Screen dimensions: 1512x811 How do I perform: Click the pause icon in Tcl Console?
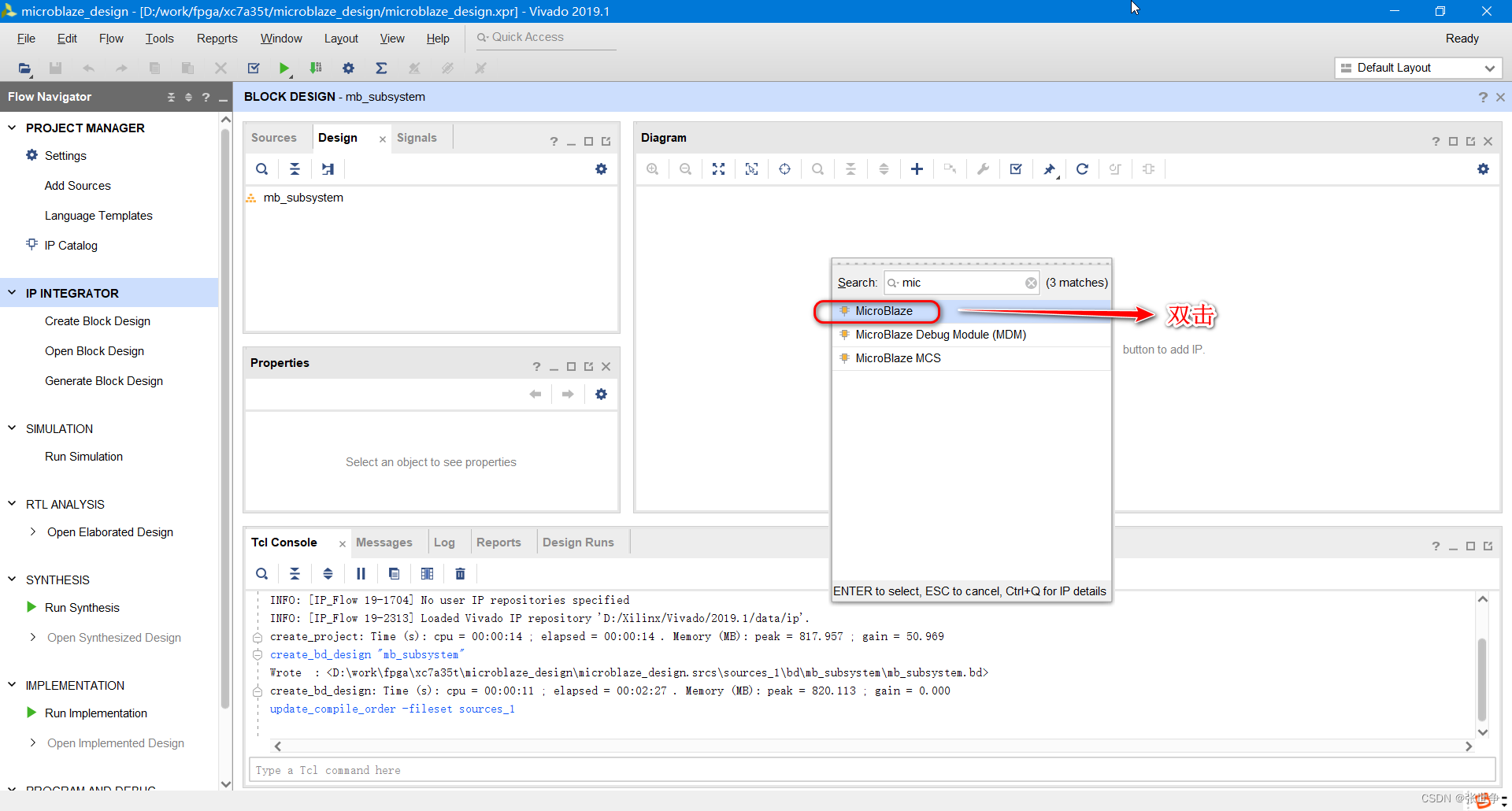pos(361,574)
